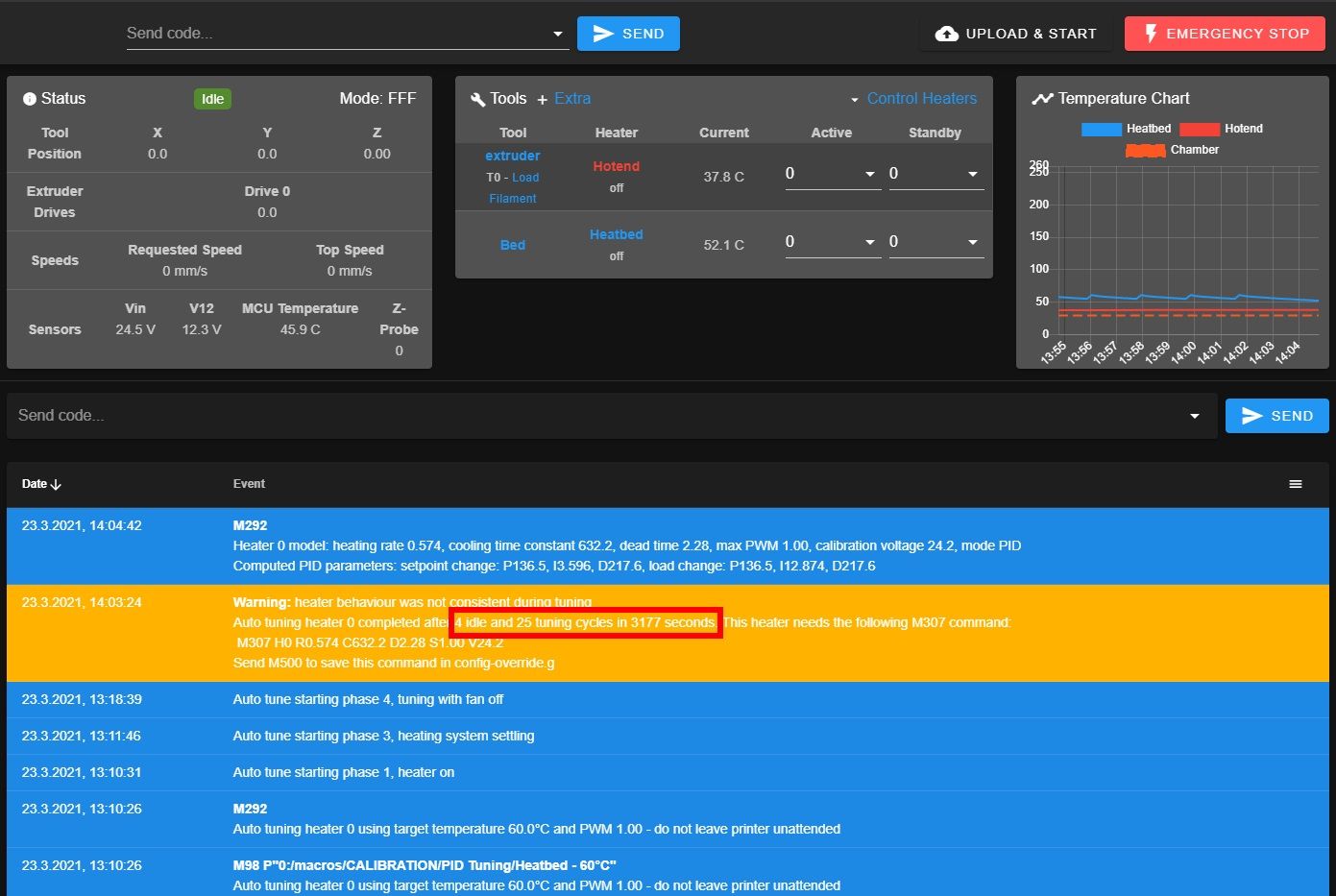Open Bed Standby temperature dropdown
The height and width of the screenshot is (896, 1336).
973,242
